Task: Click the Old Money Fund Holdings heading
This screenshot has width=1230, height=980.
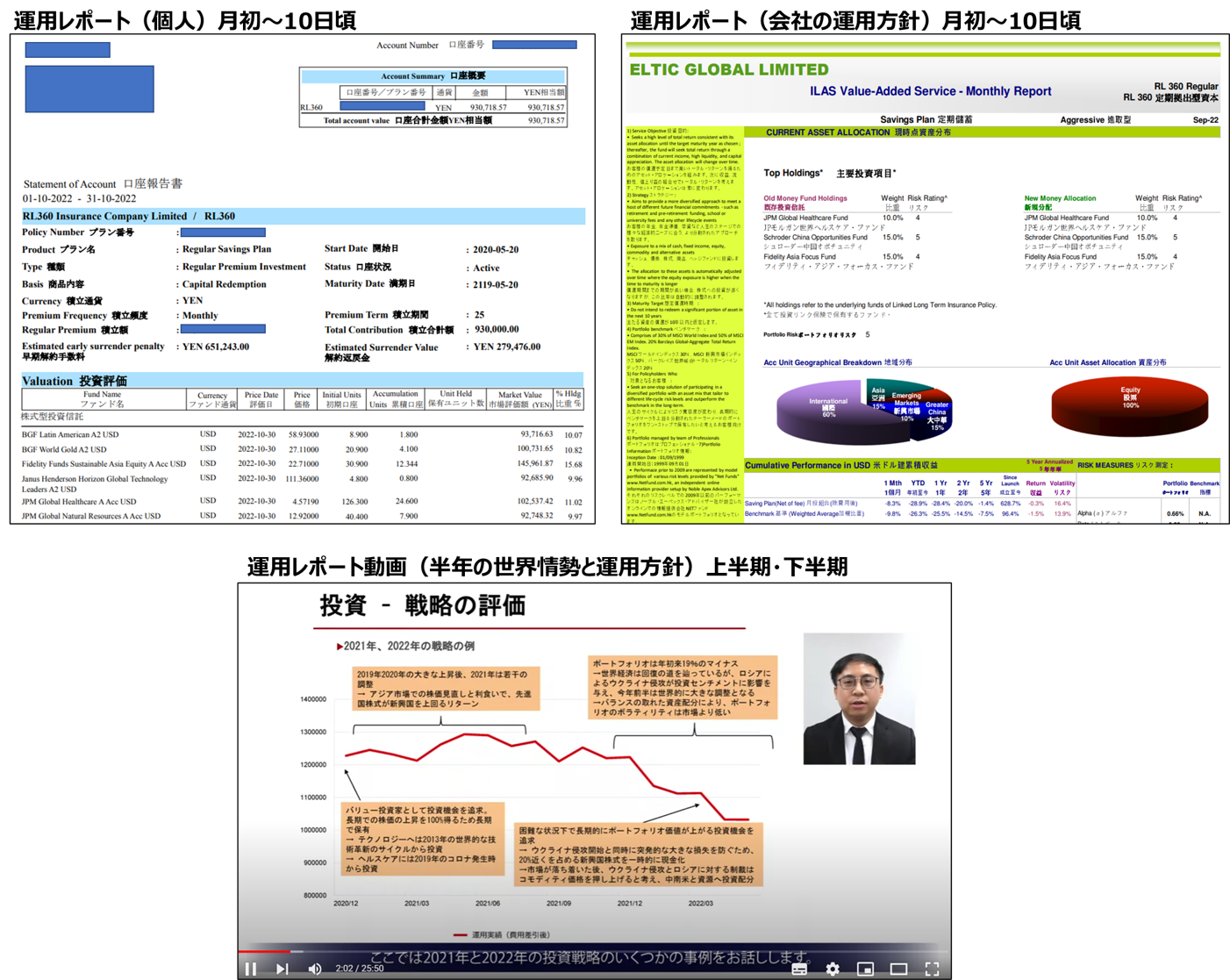Action: click(x=805, y=198)
